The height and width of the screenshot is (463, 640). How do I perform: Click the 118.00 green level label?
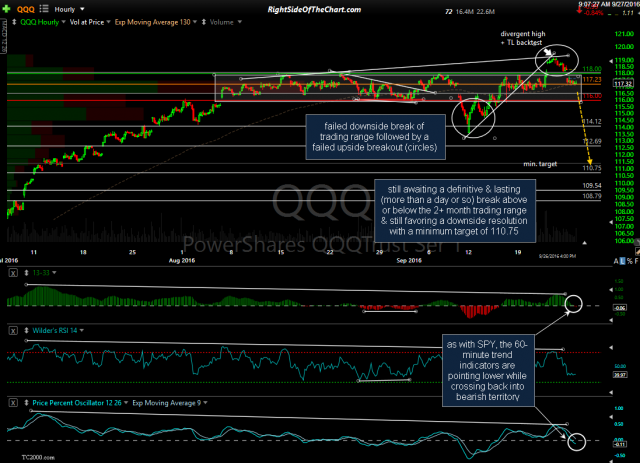click(x=592, y=69)
